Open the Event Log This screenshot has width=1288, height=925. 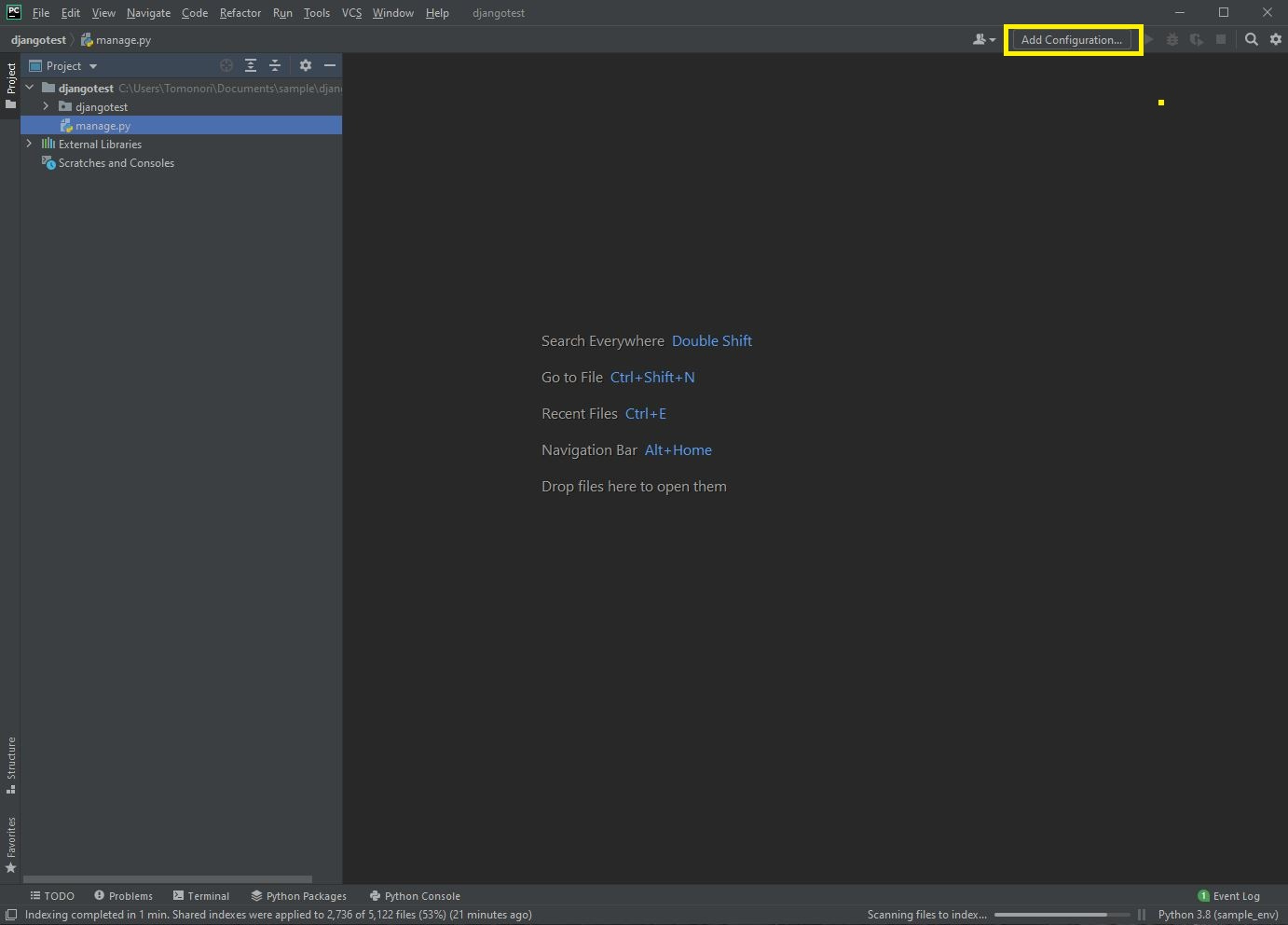click(1228, 895)
